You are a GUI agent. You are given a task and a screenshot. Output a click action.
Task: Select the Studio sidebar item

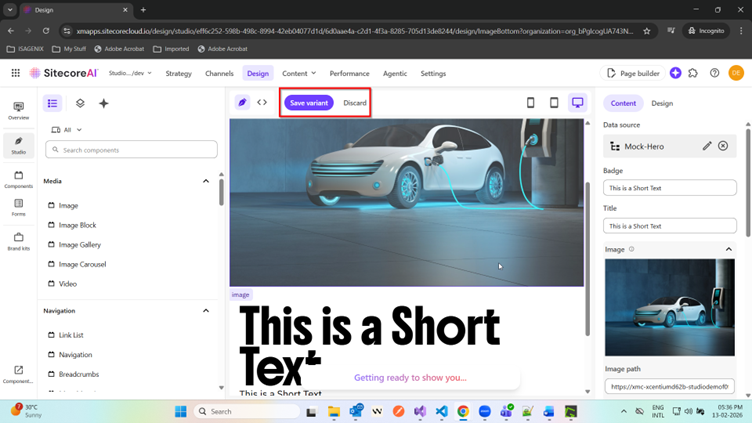coord(19,145)
